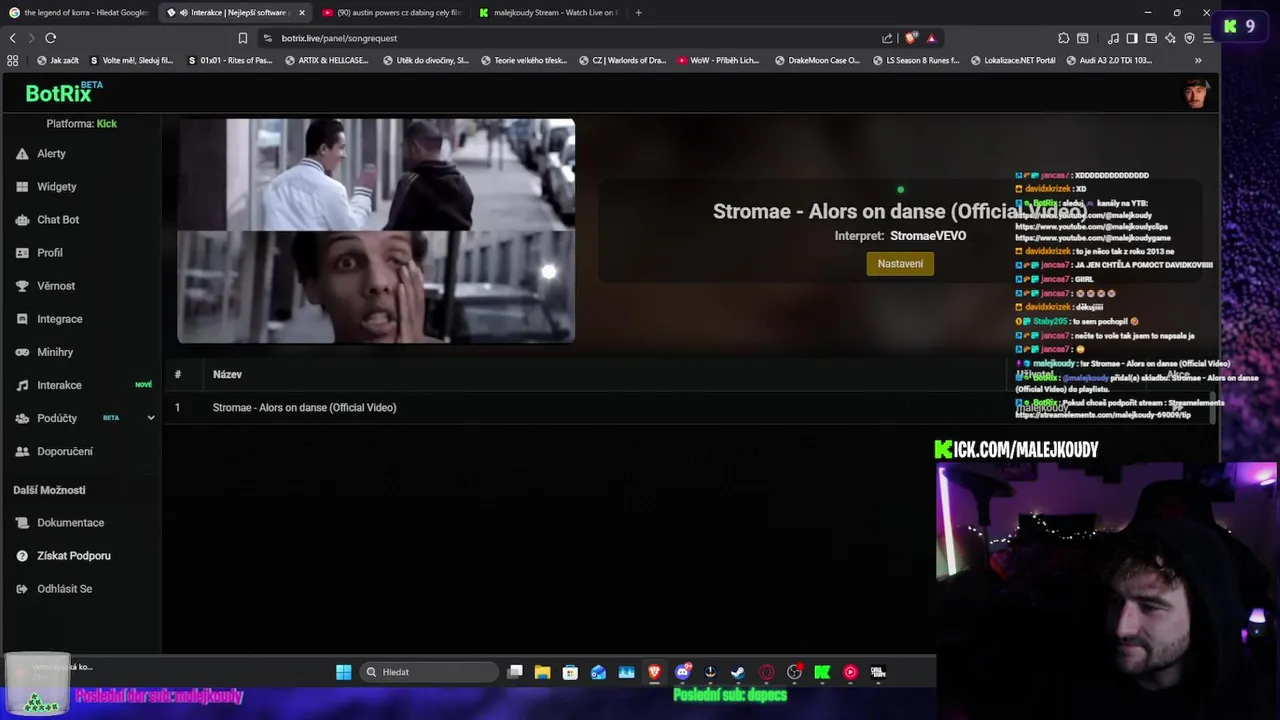This screenshot has width=1280, height=720.
Task: Show more bookmarks chevron
Action: 1198,60
